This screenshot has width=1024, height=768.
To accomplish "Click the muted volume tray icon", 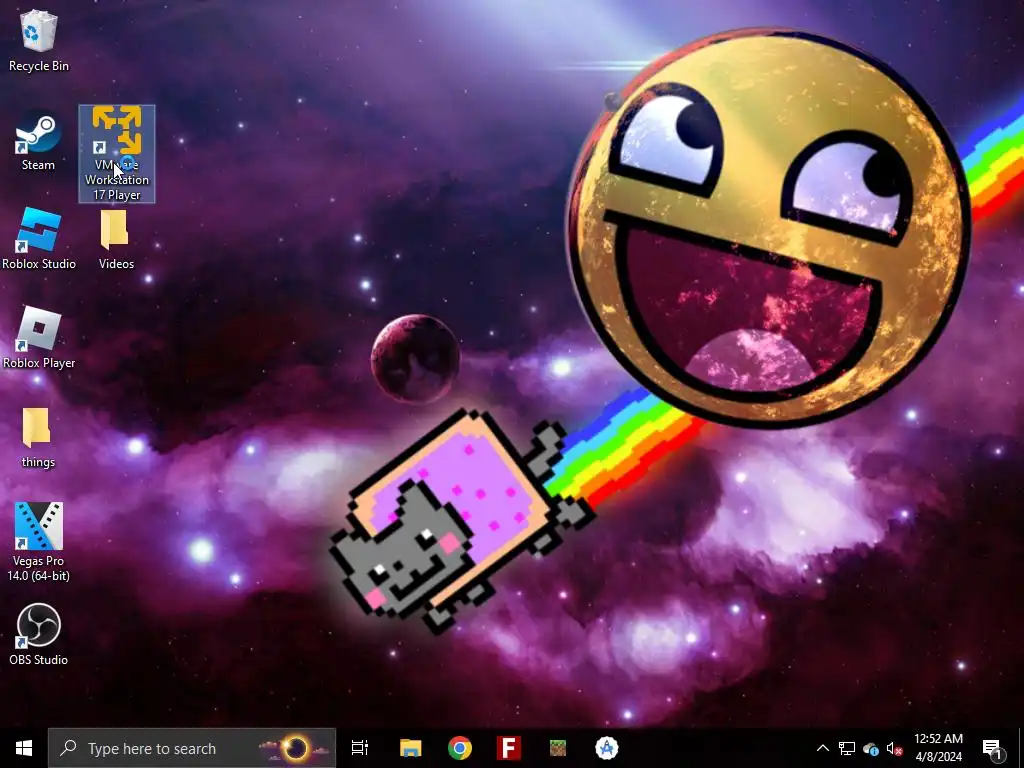I will (x=894, y=748).
